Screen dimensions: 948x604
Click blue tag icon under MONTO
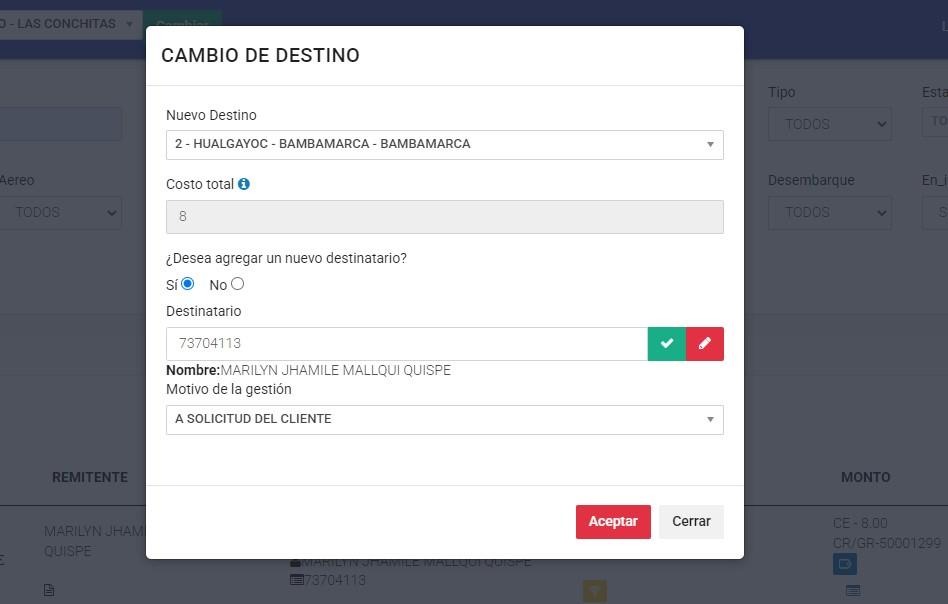click(844, 564)
